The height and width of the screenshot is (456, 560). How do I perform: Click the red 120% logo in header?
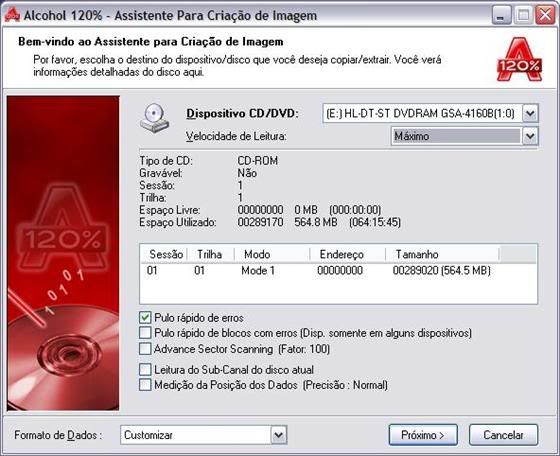click(519, 60)
